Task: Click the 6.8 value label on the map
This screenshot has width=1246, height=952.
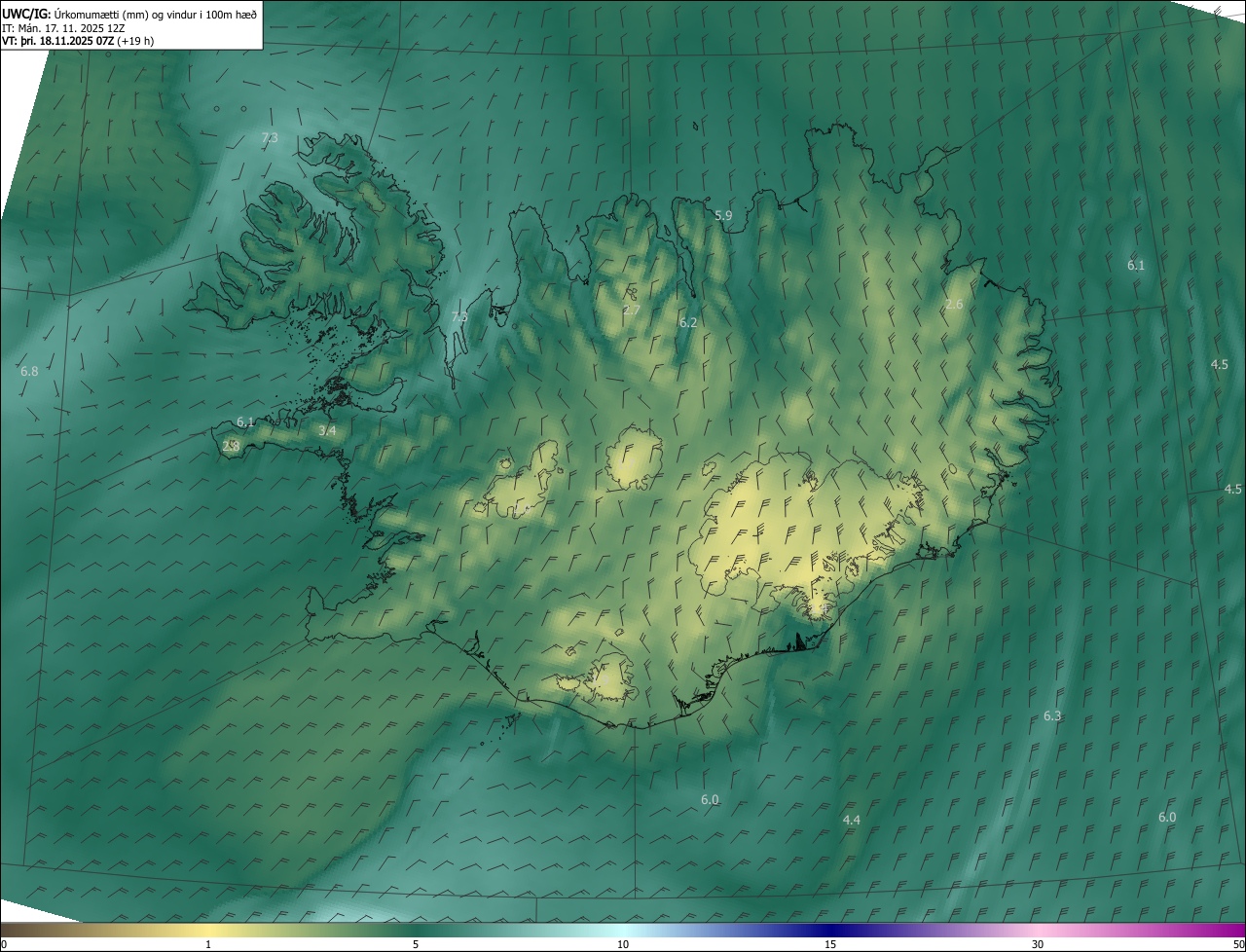Action: (29, 371)
